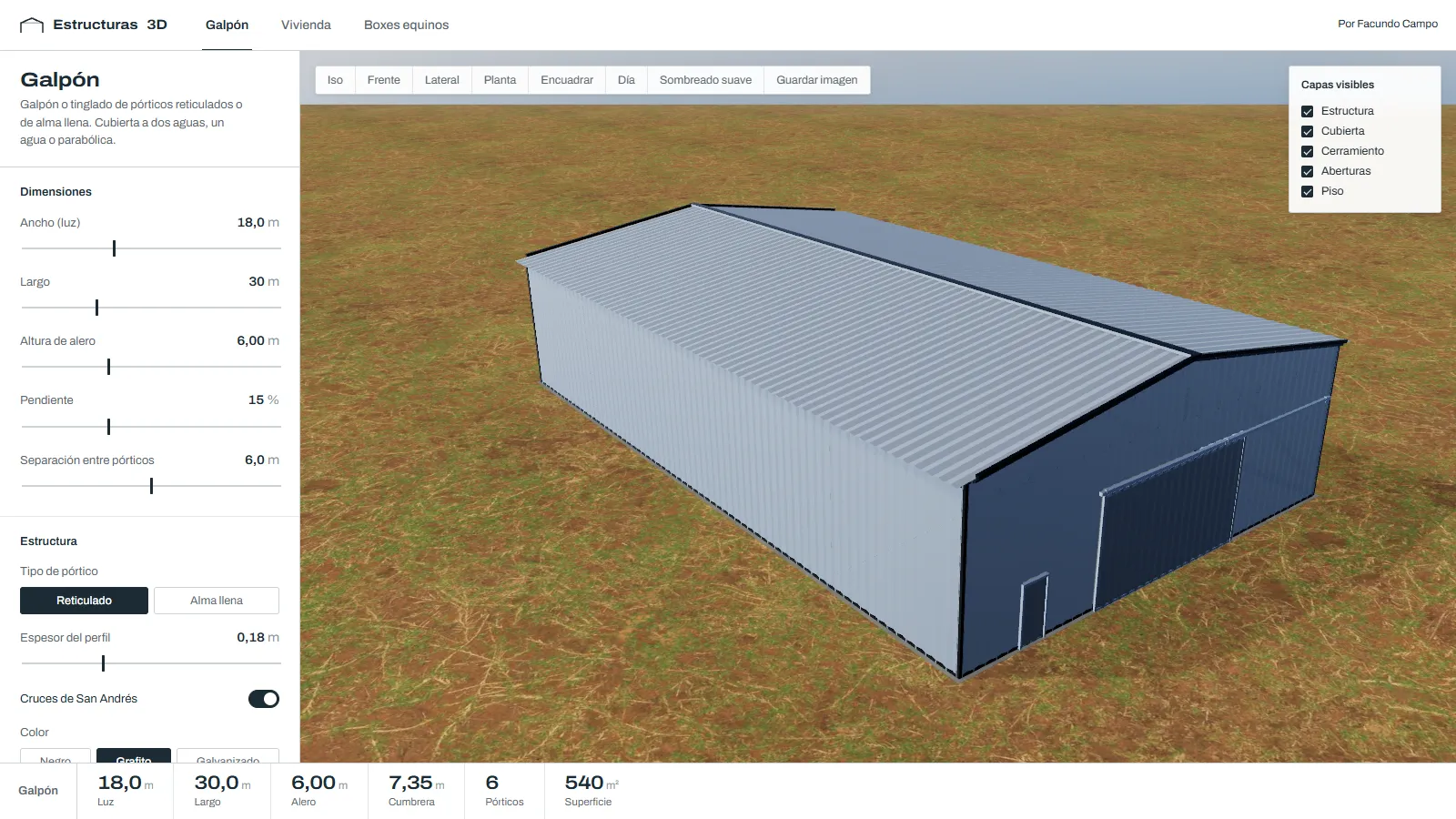Select the Alma llena portico type
This screenshot has height=819, width=1456.
point(217,601)
